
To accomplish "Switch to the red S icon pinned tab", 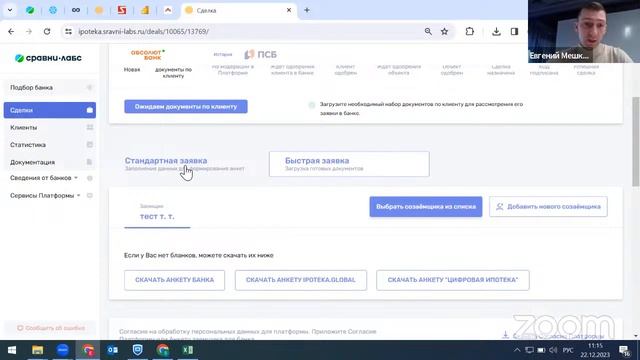I will point(122,10).
